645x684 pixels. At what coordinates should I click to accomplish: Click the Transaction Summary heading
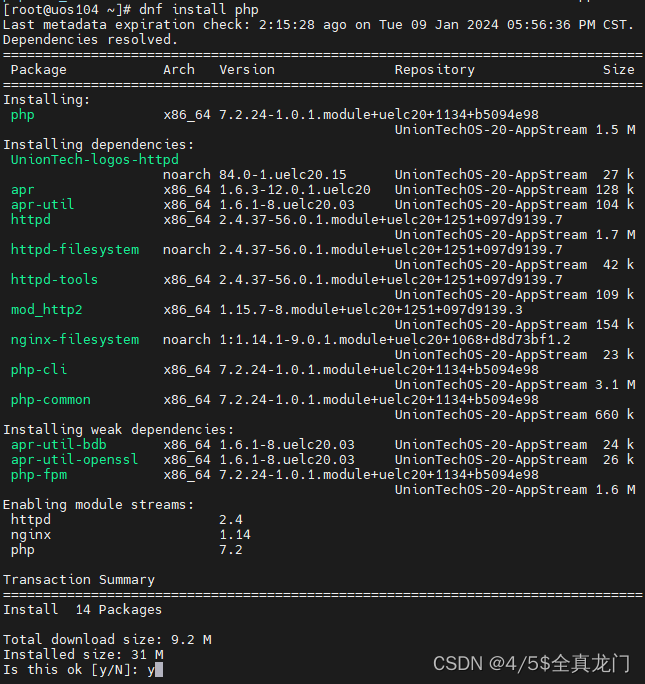79,580
